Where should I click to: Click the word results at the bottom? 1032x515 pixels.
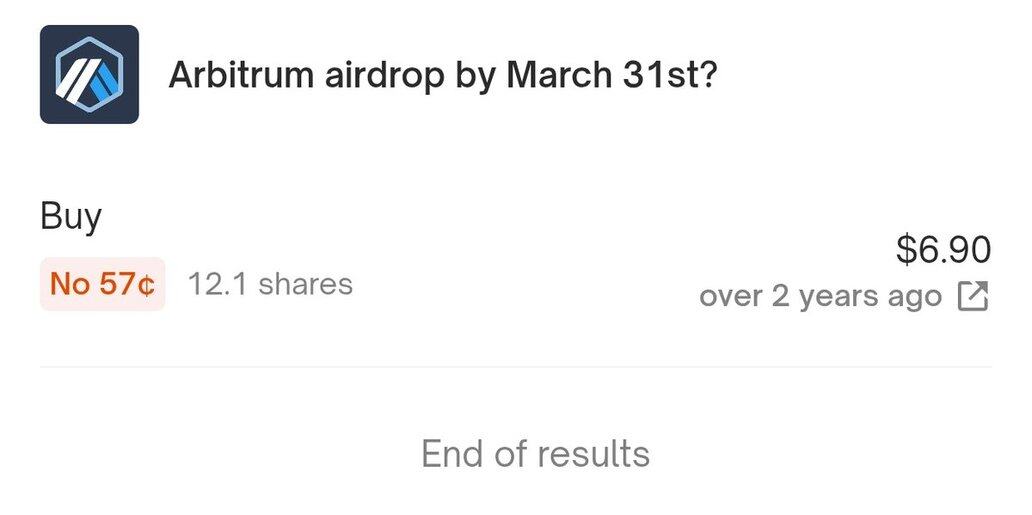click(x=594, y=453)
